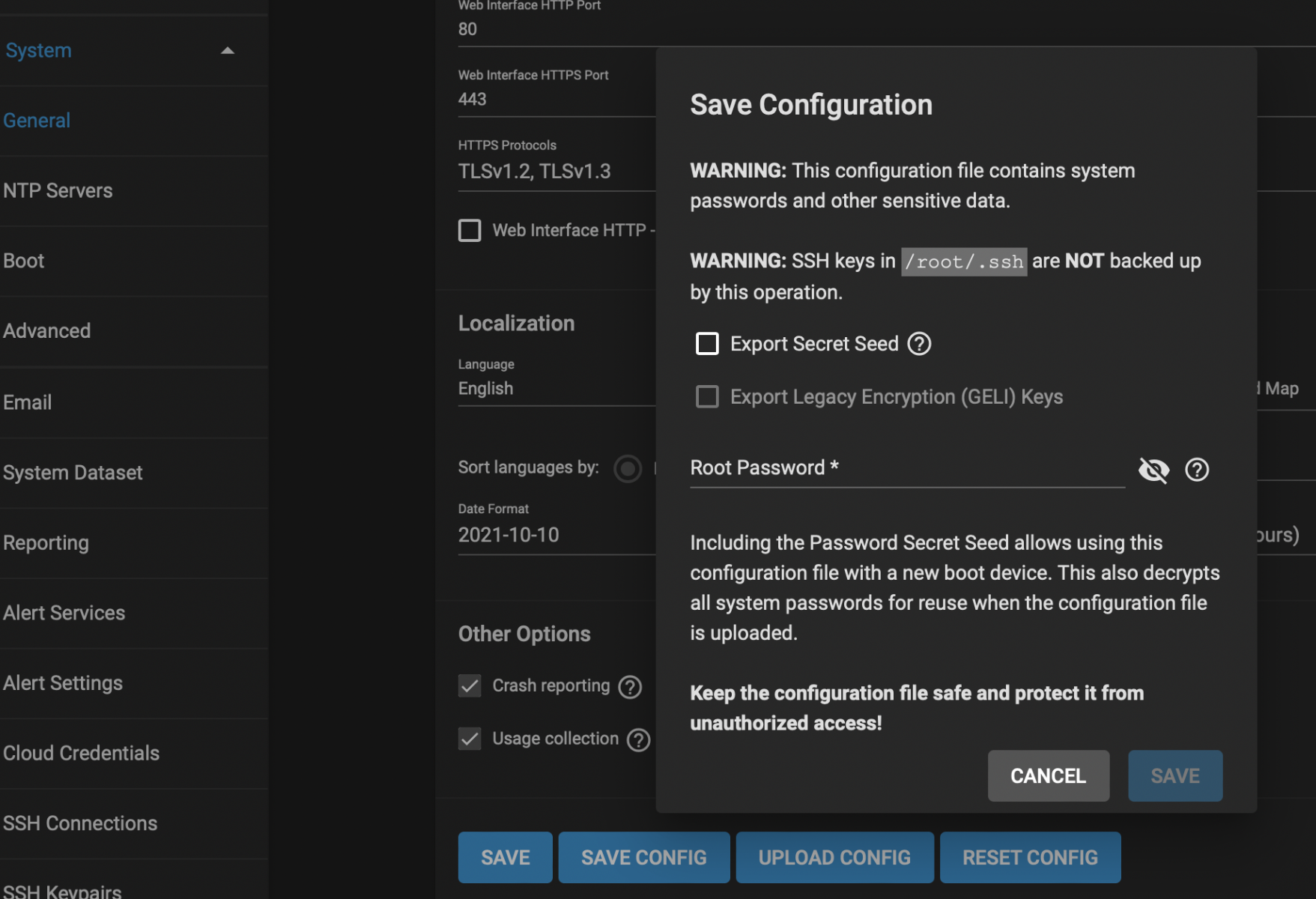Go to Cloud Credentials section
The width and height of the screenshot is (1316, 899).
(82, 753)
